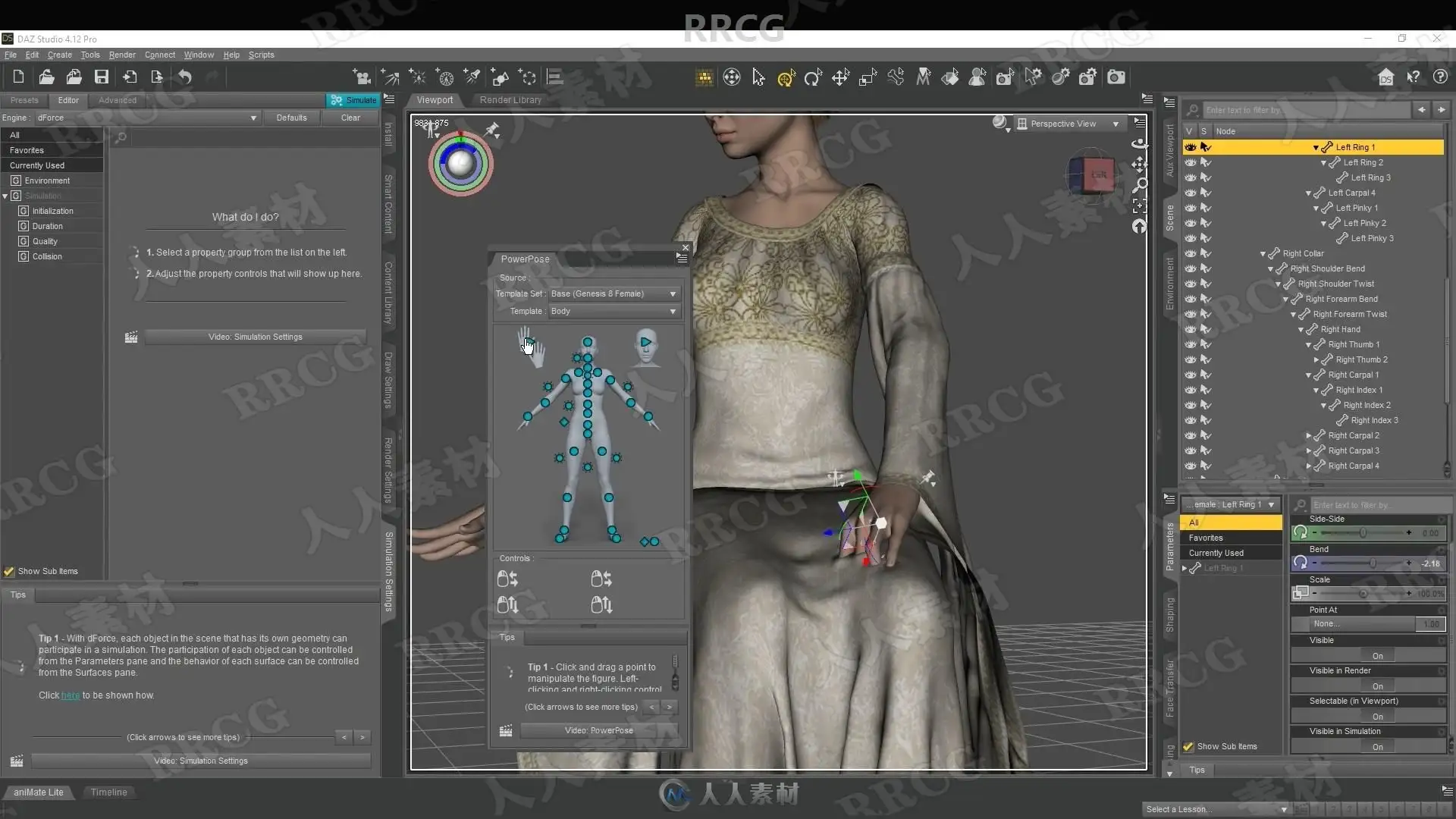Switch to the Render Library tab
Image resolution: width=1456 pixels, height=819 pixels.
click(510, 99)
